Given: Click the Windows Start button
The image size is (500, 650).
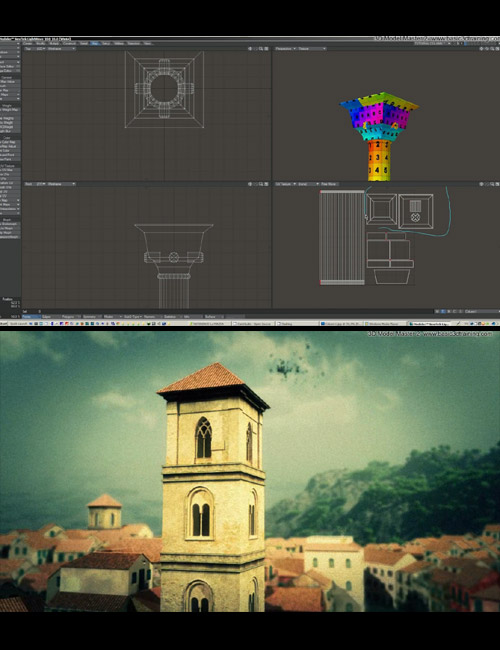Looking at the screenshot, I should 4,323.
